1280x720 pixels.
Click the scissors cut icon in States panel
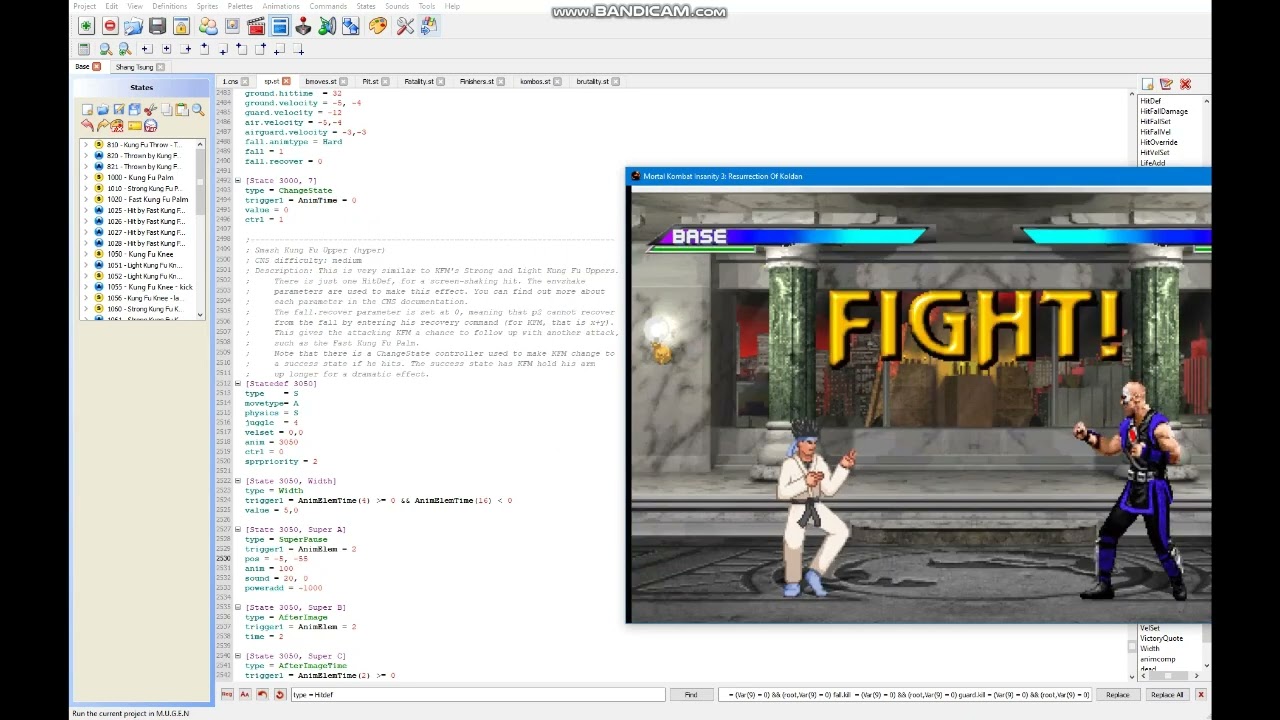(150, 110)
